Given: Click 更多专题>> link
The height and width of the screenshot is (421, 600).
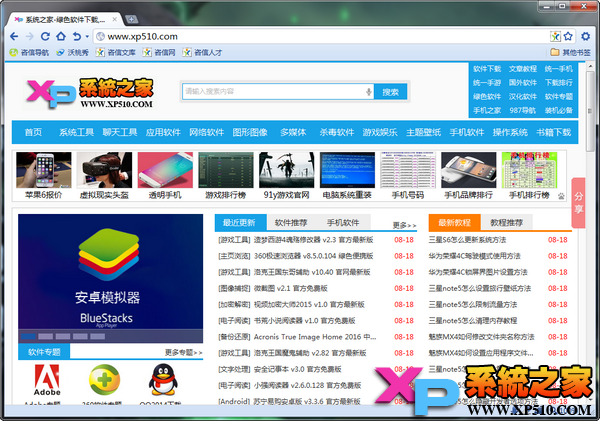Looking at the screenshot, I should pyautogui.click(x=184, y=352).
